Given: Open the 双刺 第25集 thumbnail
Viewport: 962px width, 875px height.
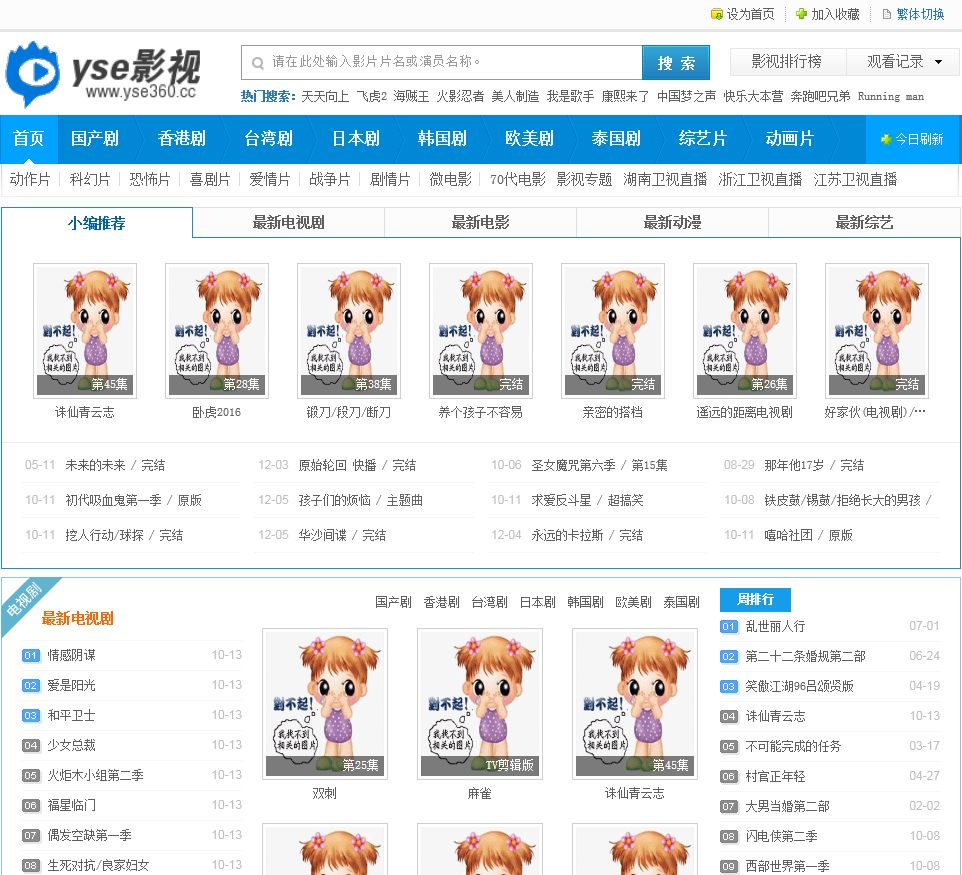Looking at the screenshot, I should pyautogui.click(x=325, y=704).
